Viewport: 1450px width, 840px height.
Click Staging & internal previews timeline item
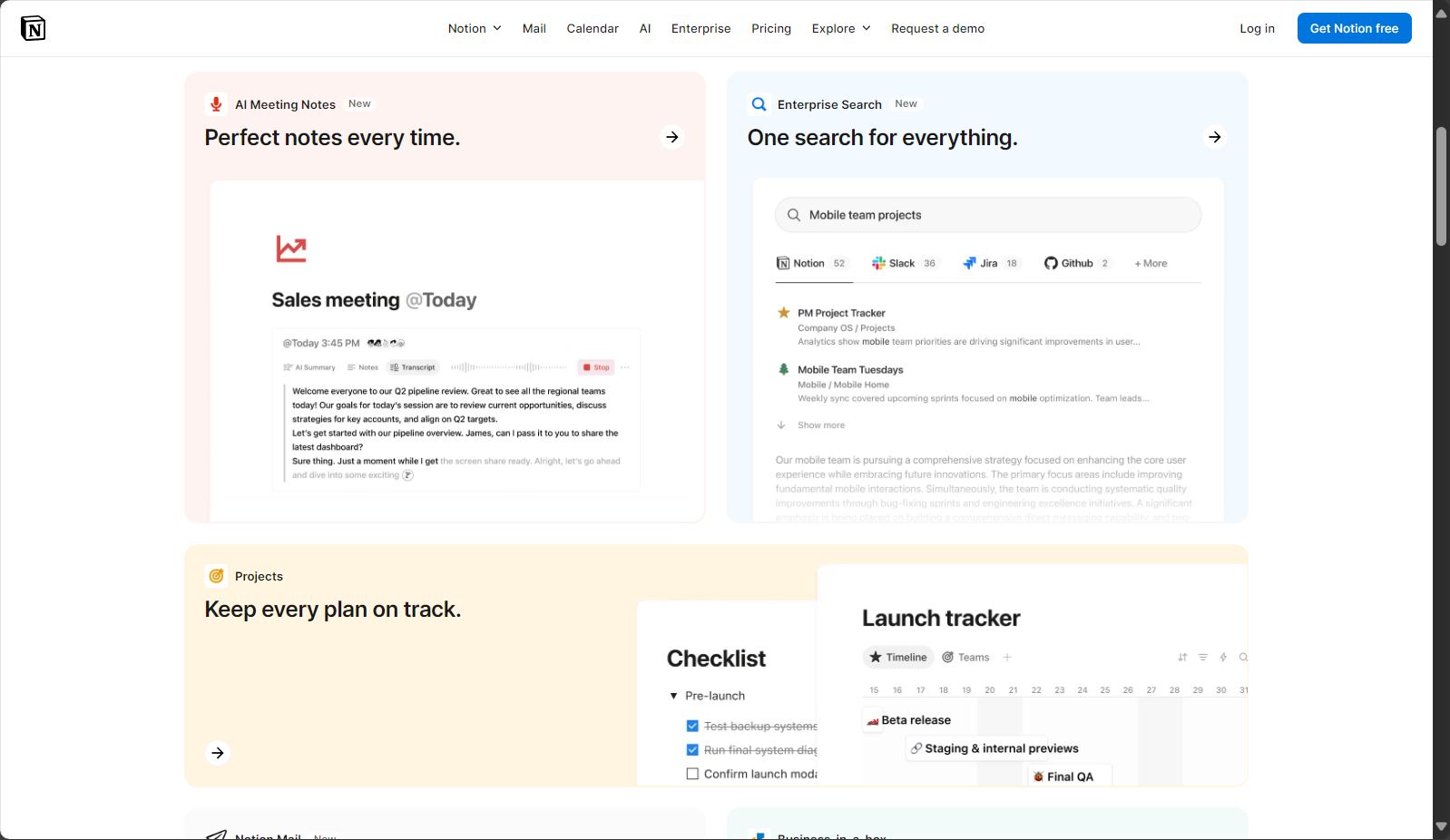tap(995, 748)
